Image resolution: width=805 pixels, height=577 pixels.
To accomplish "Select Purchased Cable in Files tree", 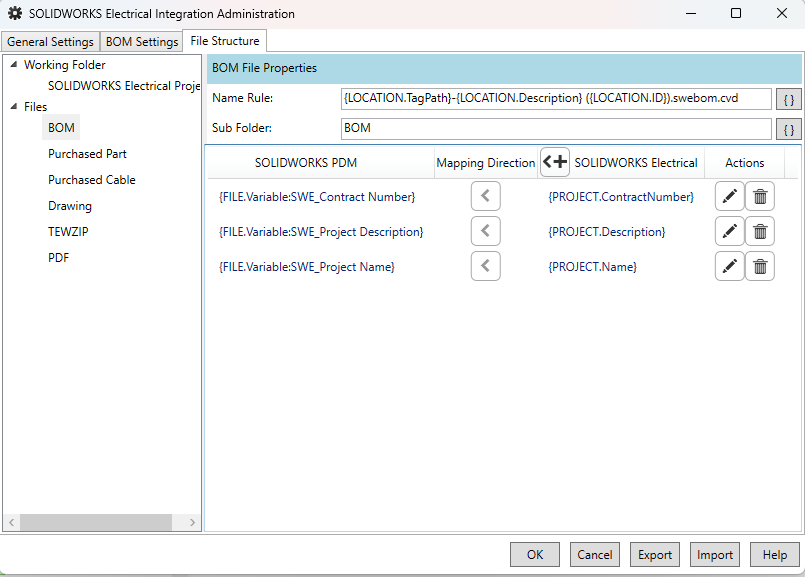I will 92,180.
